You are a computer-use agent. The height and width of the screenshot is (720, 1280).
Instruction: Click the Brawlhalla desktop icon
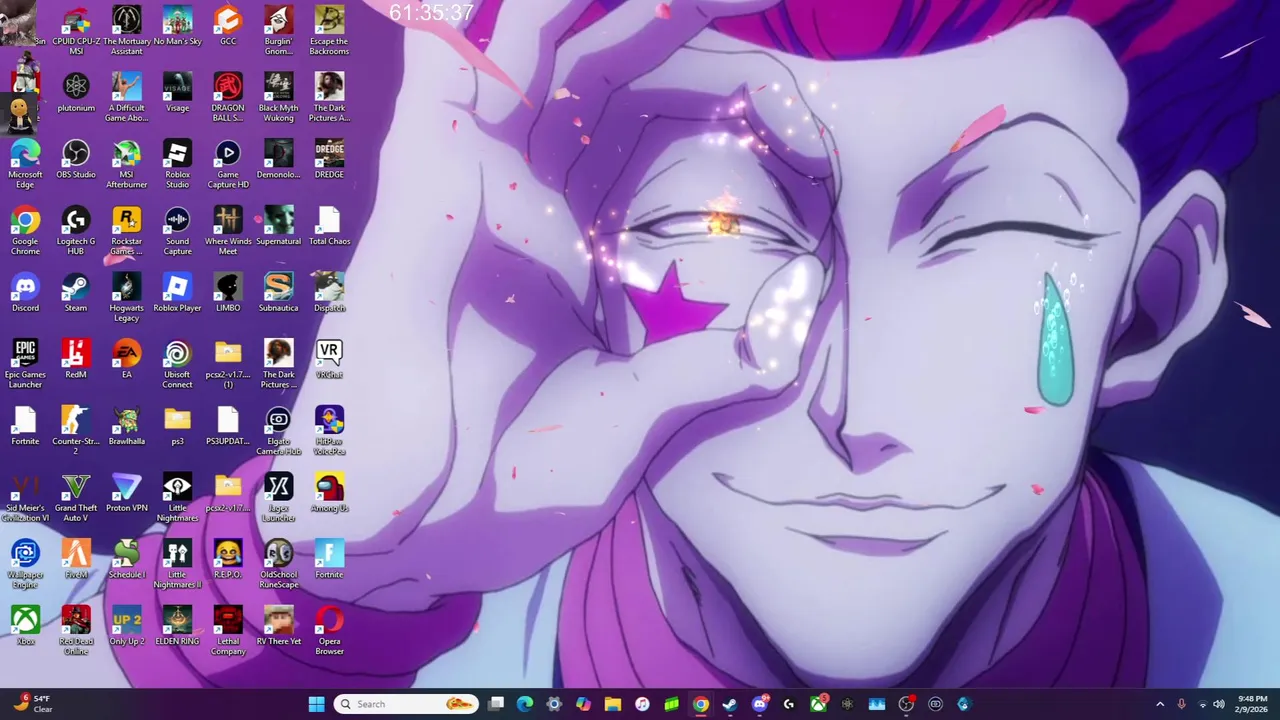[x=127, y=427]
